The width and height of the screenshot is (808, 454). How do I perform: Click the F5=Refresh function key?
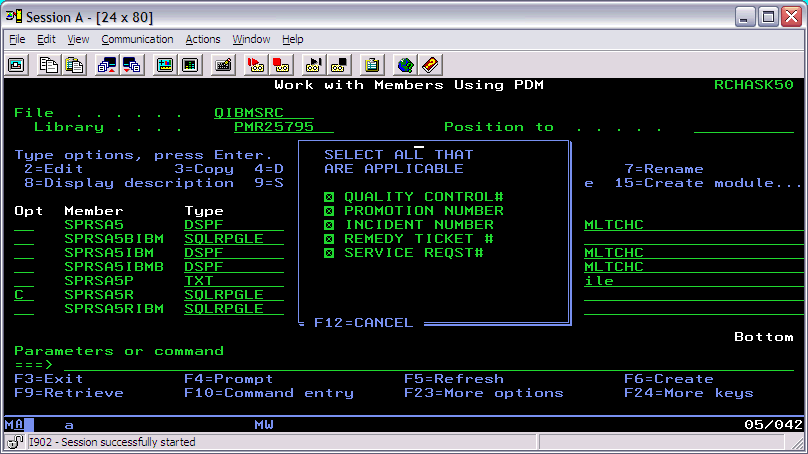453,379
